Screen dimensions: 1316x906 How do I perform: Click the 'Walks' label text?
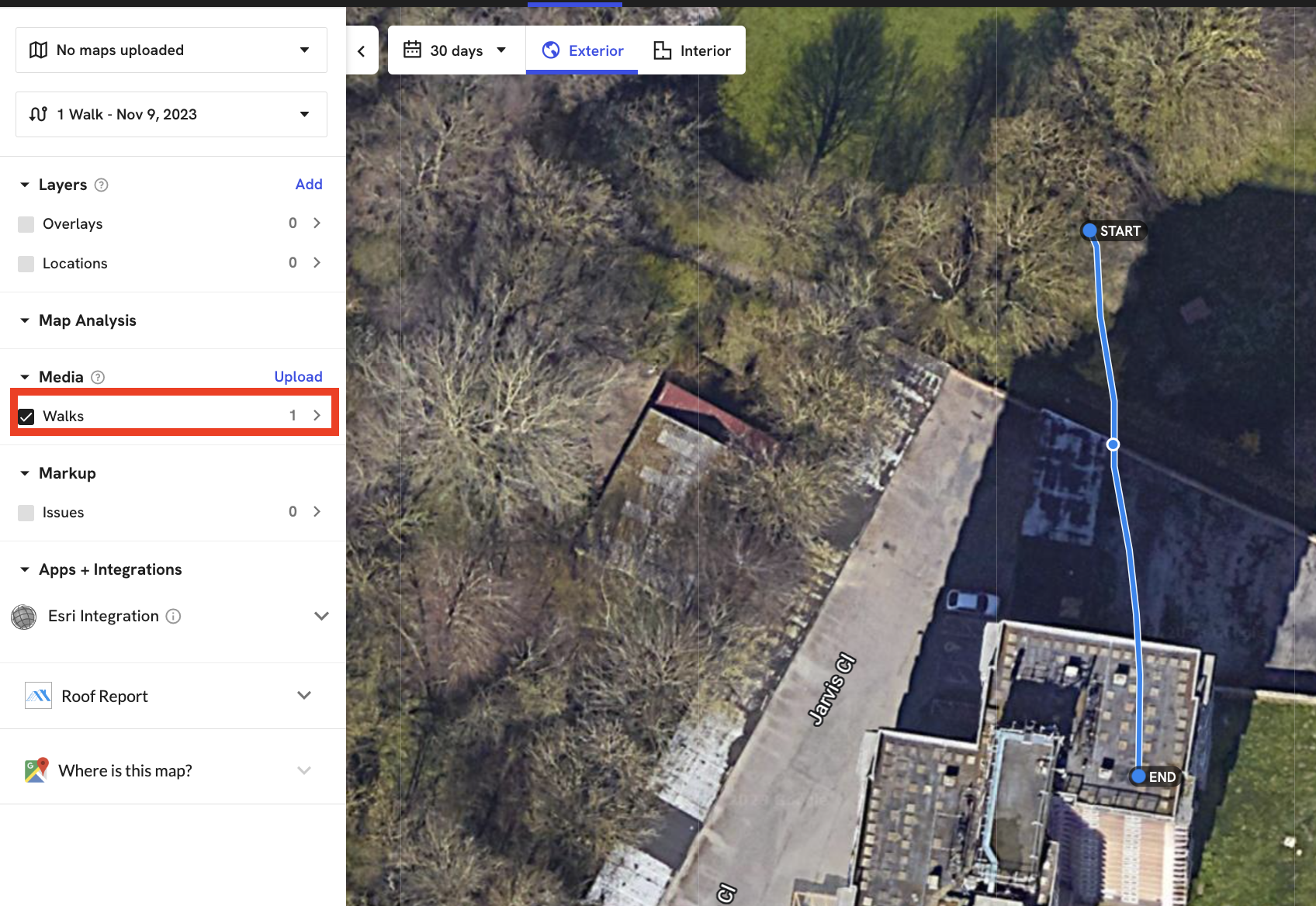point(63,417)
